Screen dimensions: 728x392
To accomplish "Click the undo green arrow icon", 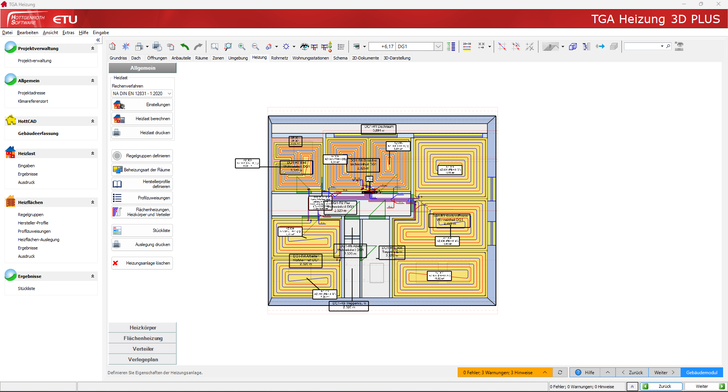I will coord(185,46).
